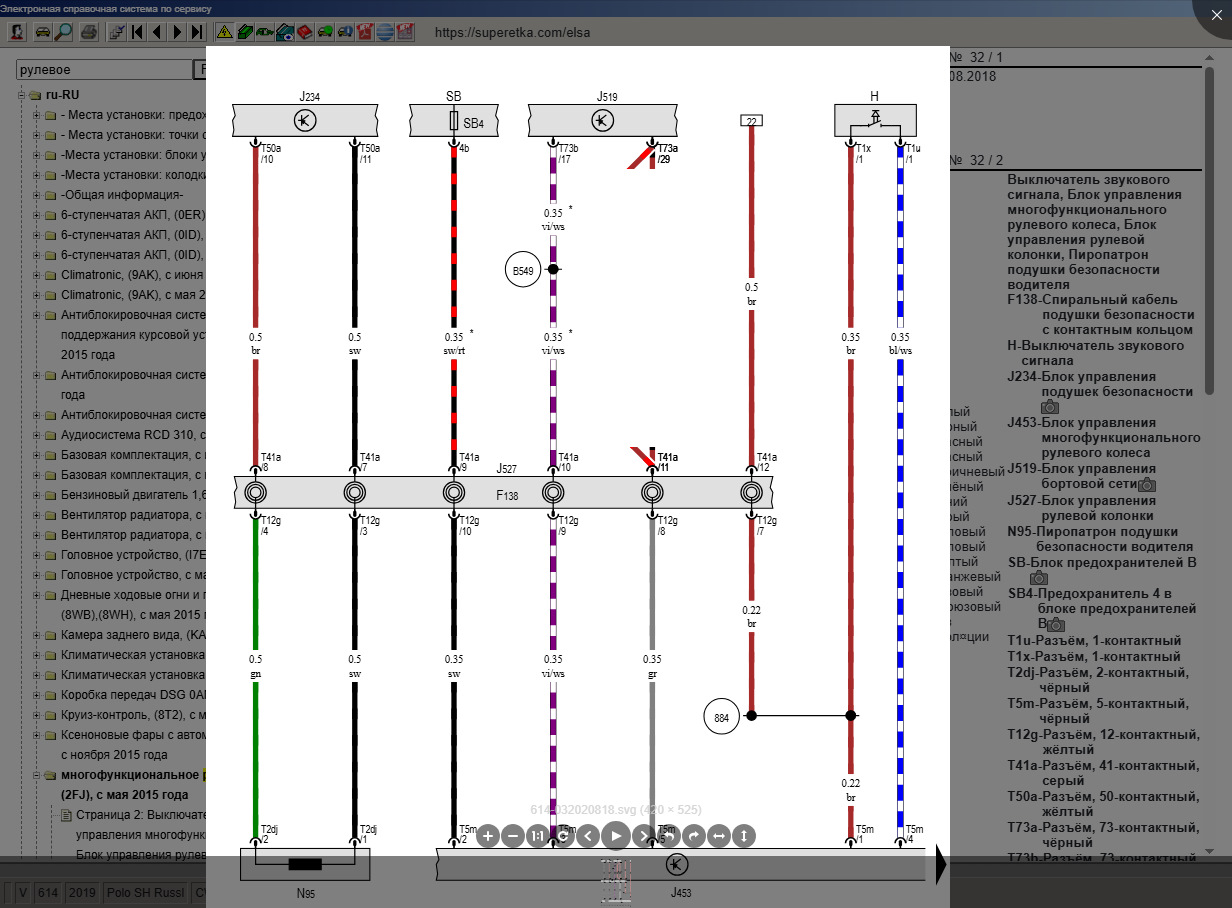The image size is (1232, 908).
Task: Zoom in with the plus viewer button
Action: 487,836
